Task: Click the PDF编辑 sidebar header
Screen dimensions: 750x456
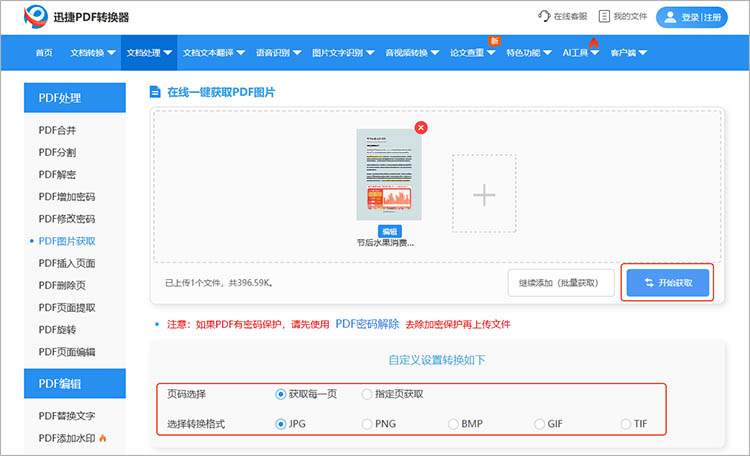Action: click(x=75, y=383)
